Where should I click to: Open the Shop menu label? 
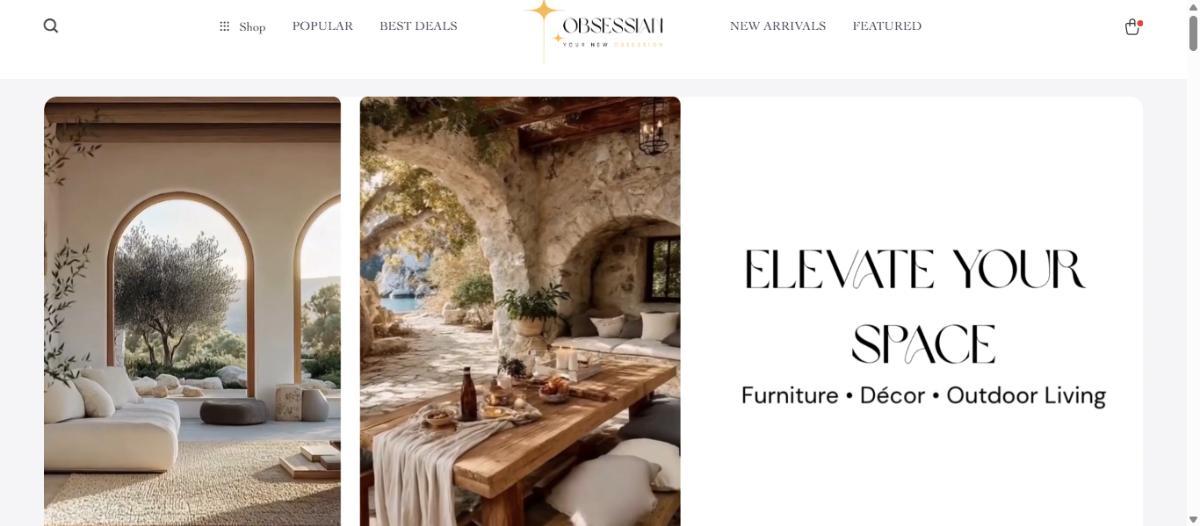point(252,27)
